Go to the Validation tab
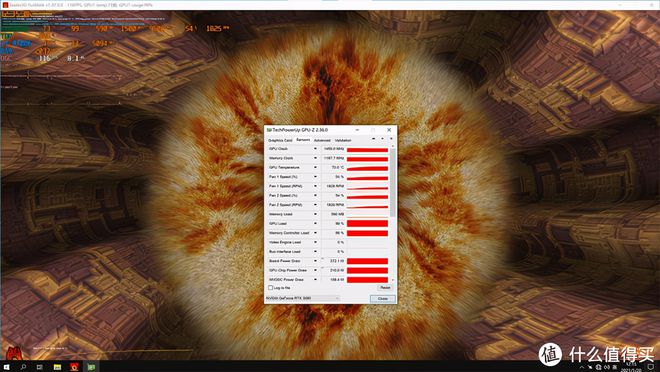This screenshot has height=372, width=660. [x=343, y=140]
